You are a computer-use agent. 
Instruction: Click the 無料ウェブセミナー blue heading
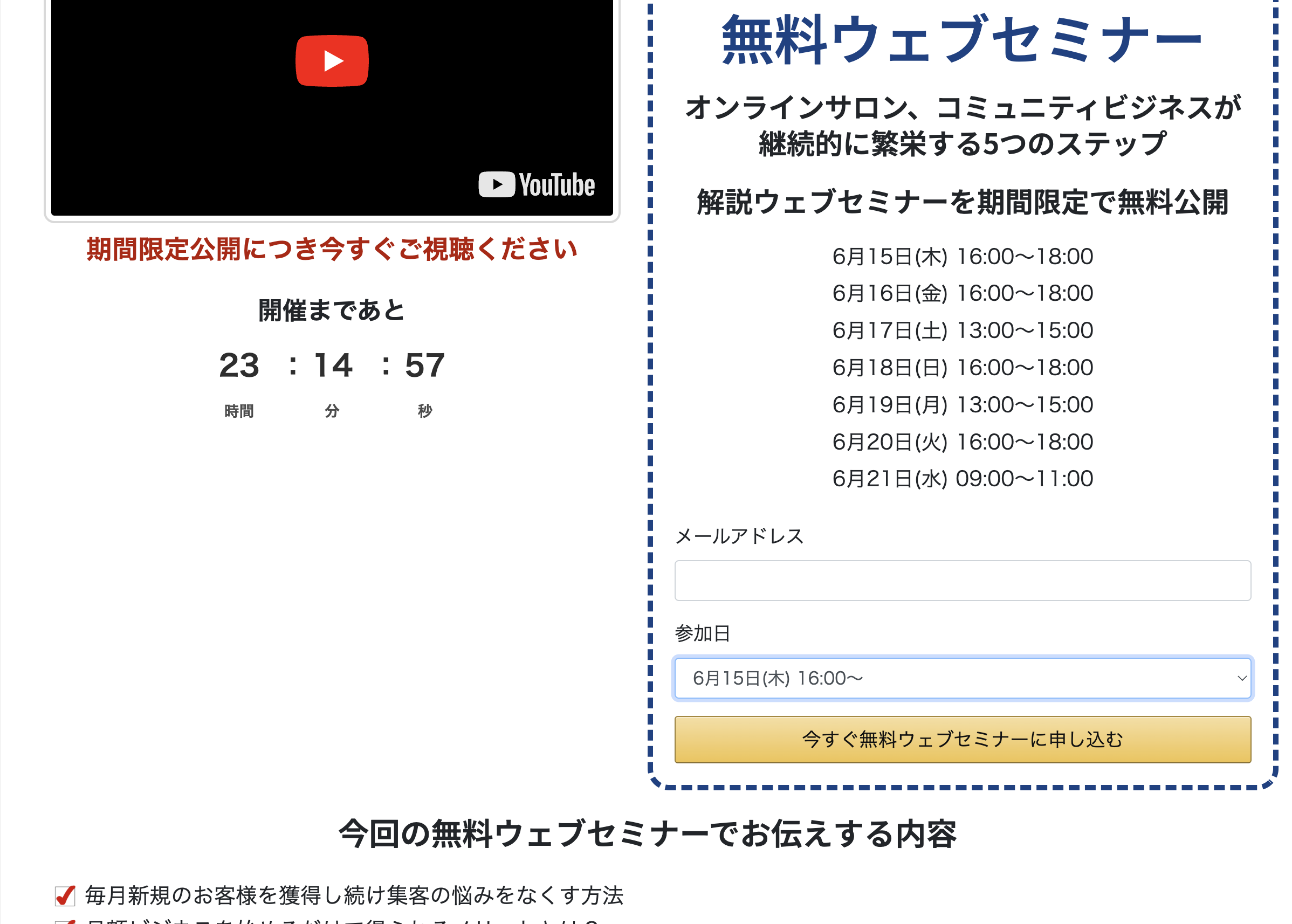point(962,40)
